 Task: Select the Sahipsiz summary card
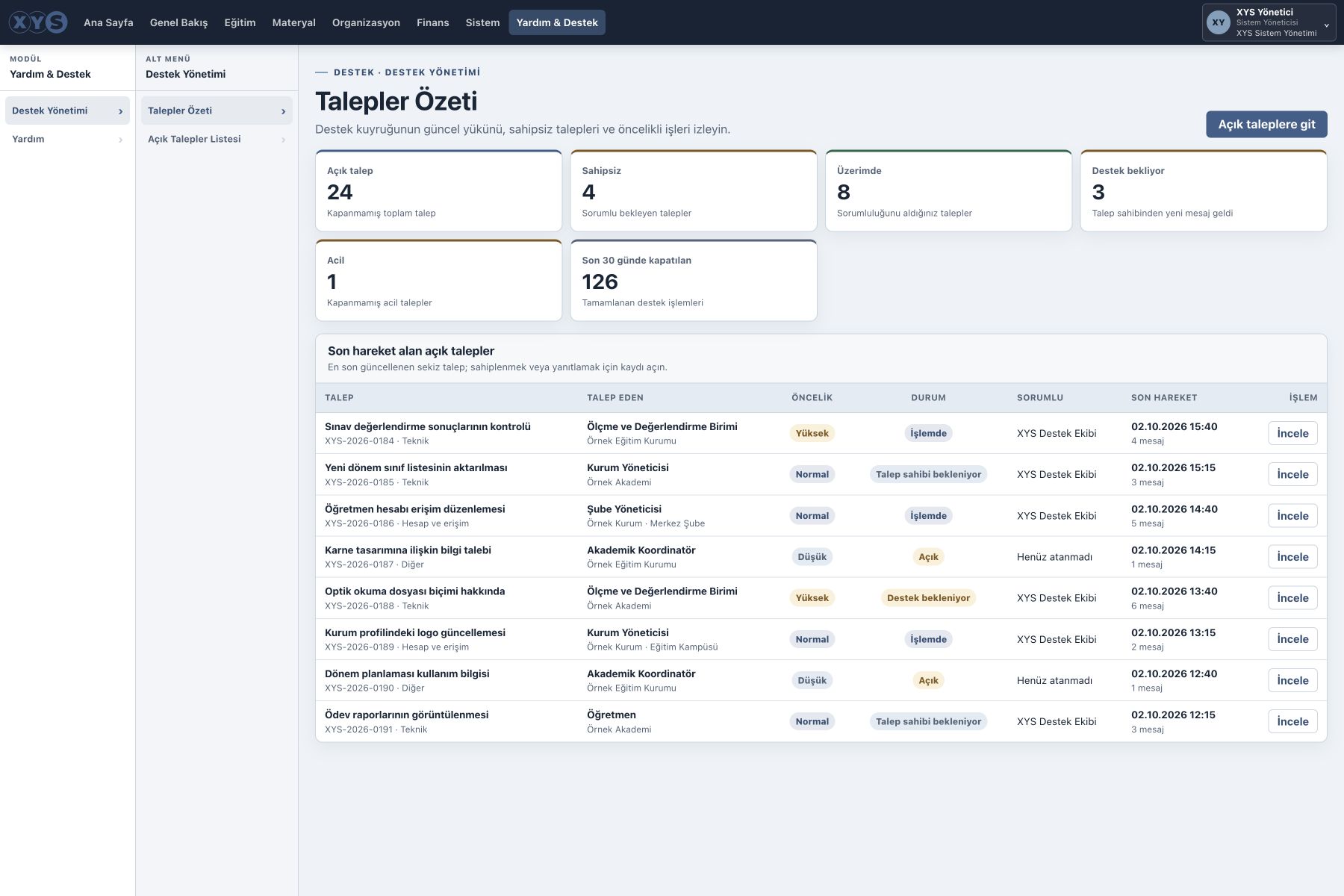click(694, 190)
